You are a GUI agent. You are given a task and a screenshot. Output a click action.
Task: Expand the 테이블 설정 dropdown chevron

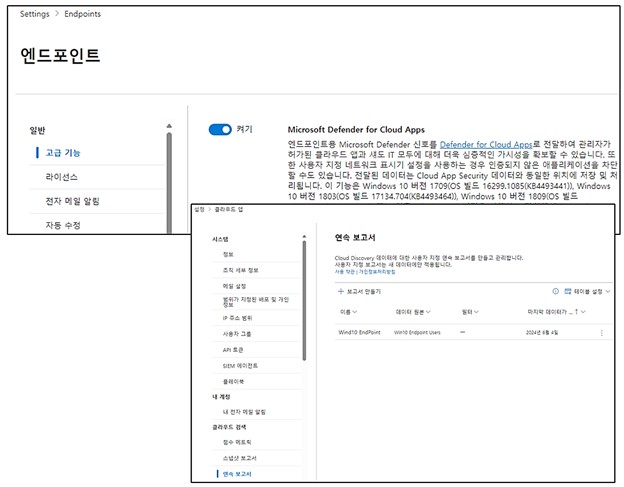tap(608, 292)
